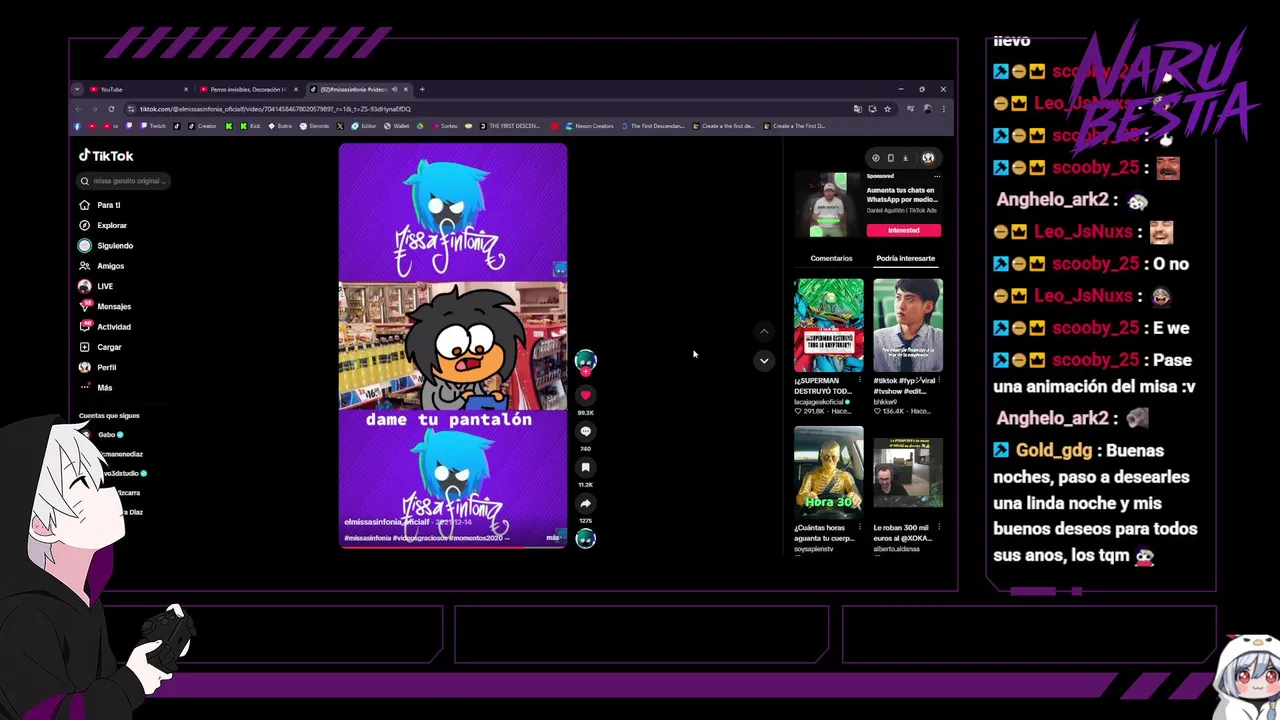Click the browser address bar URL

(x=275, y=109)
